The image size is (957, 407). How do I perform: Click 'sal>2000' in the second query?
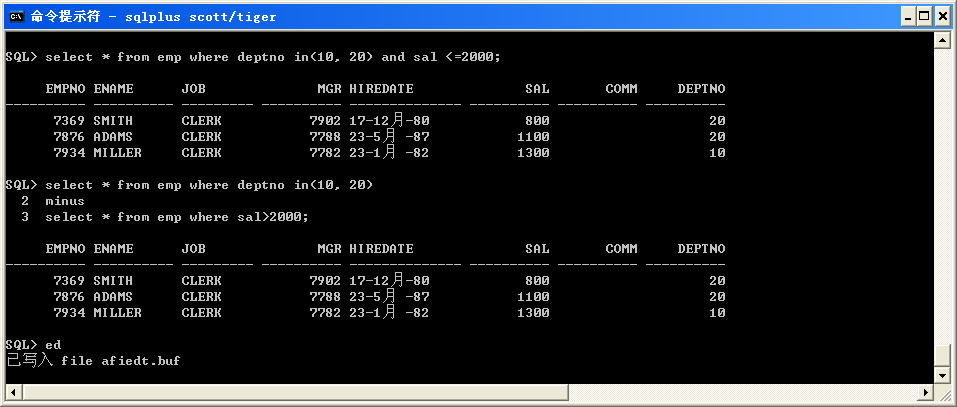point(277,217)
